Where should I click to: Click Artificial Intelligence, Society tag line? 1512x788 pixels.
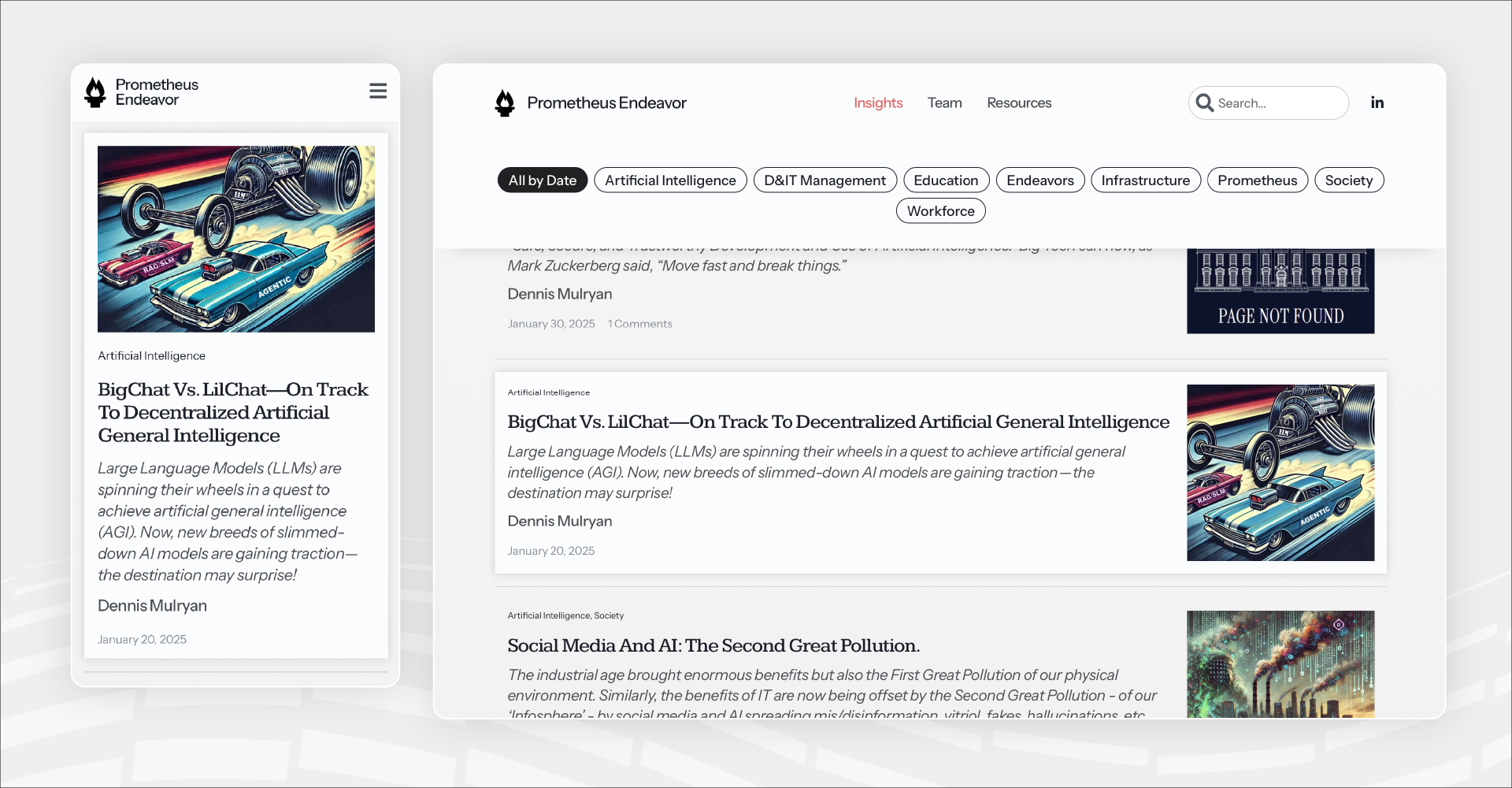(565, 615)
